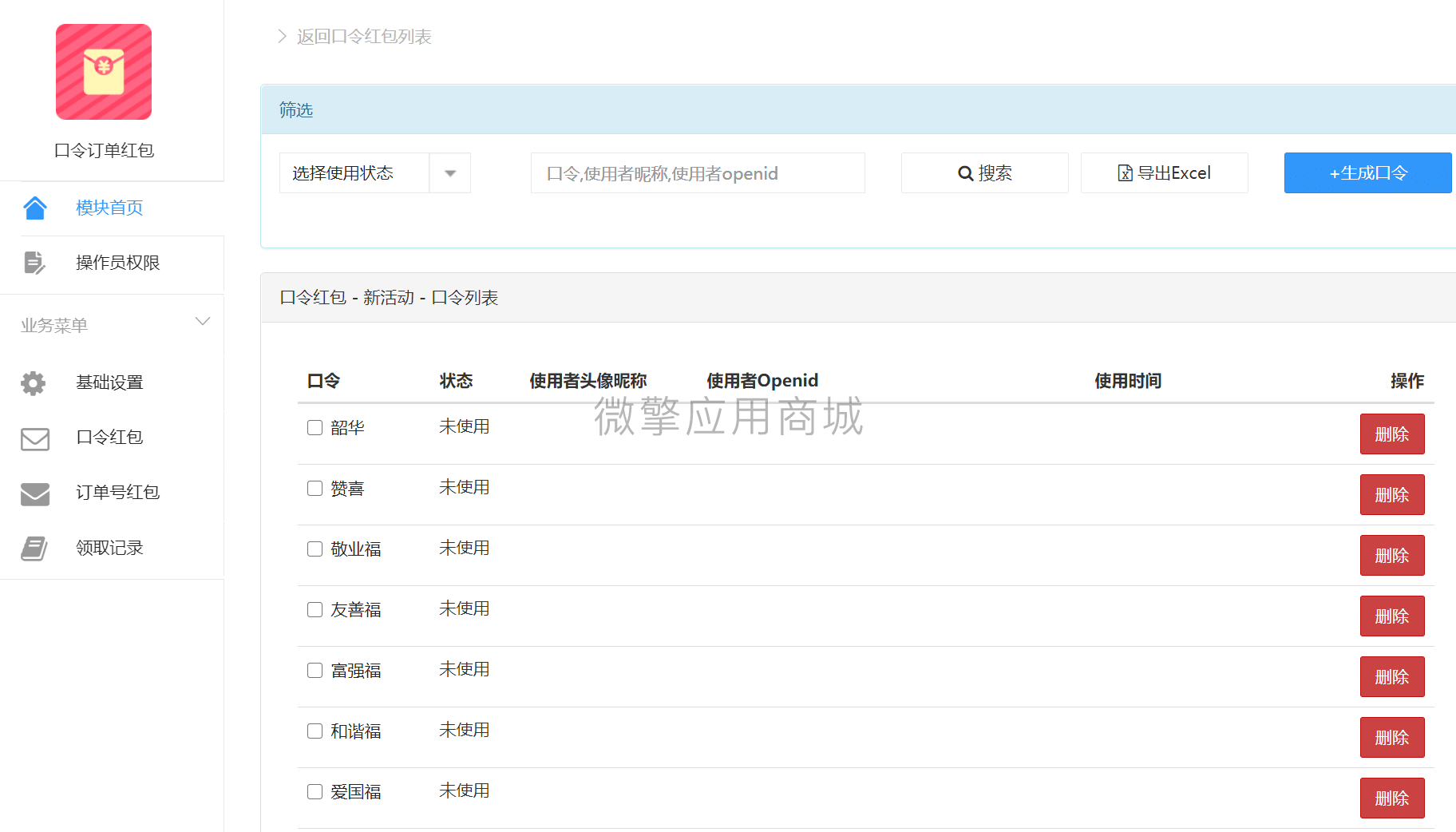The height and width of the screenshot is (832, 1456).
Task: Open 操作员权限 menu item
Action: [117, 263]
